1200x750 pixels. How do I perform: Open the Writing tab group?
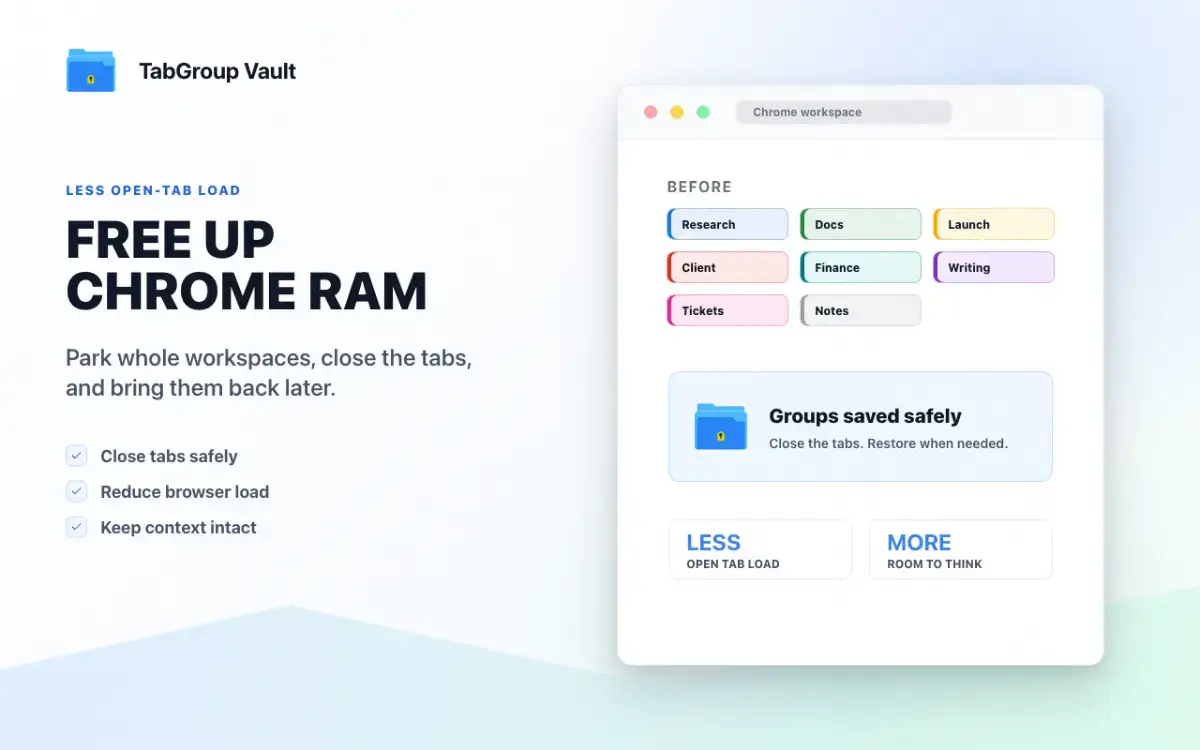pyautogui.click(x=994, y=267)
